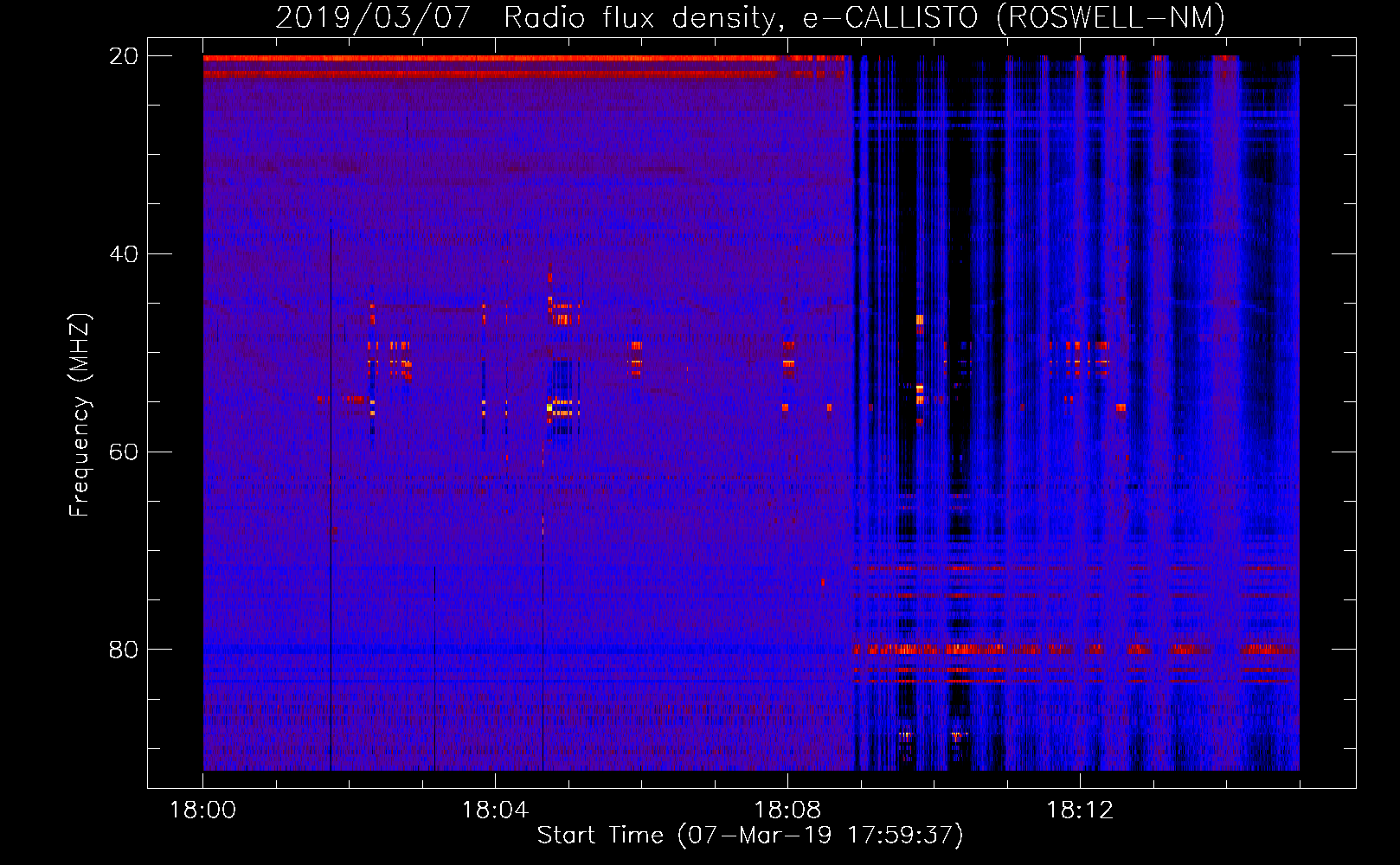Click the '80' frequency tick label
The height and width of the screenshot is (865, 1400).
pos(124,650)
